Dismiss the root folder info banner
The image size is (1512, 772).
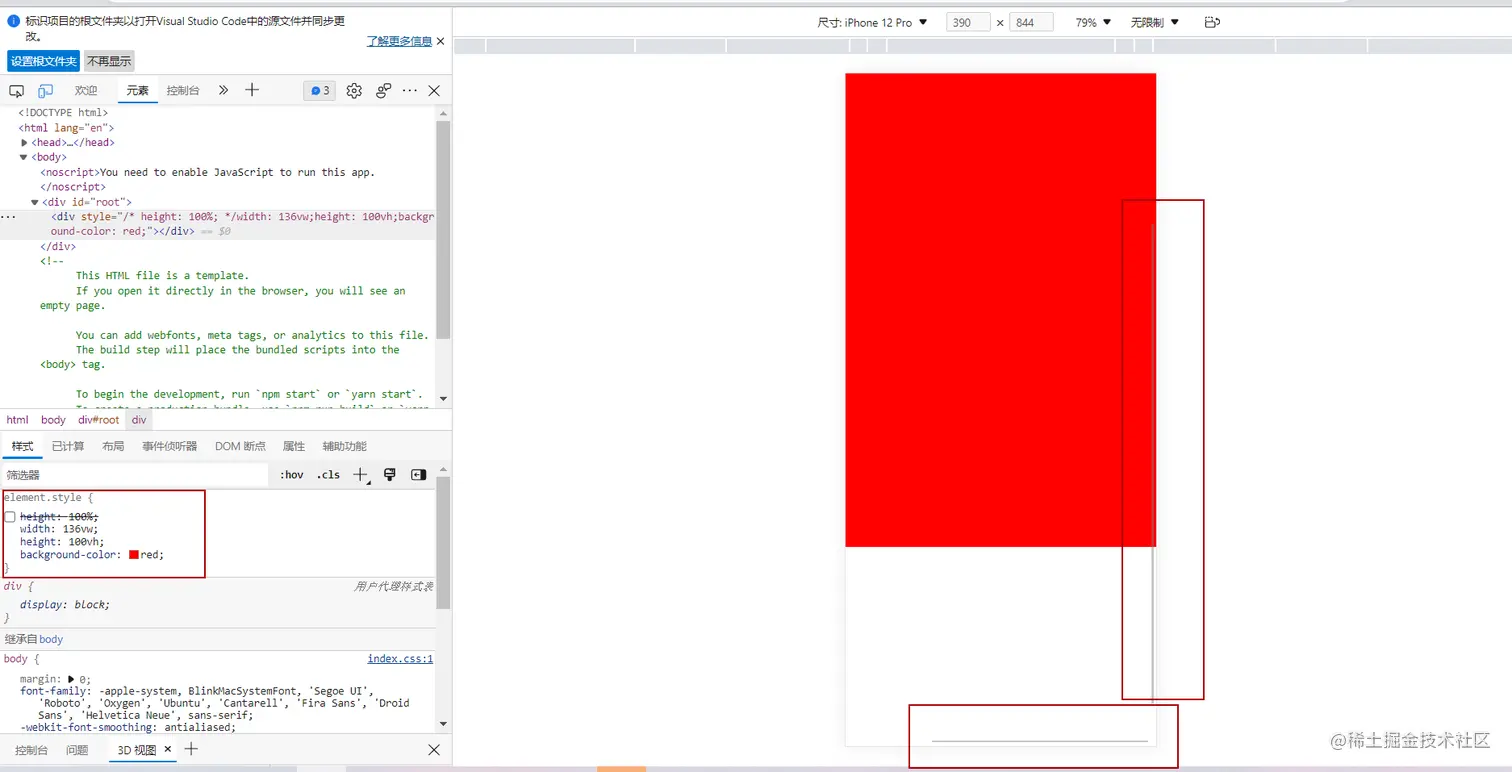[x=440, y=41]
